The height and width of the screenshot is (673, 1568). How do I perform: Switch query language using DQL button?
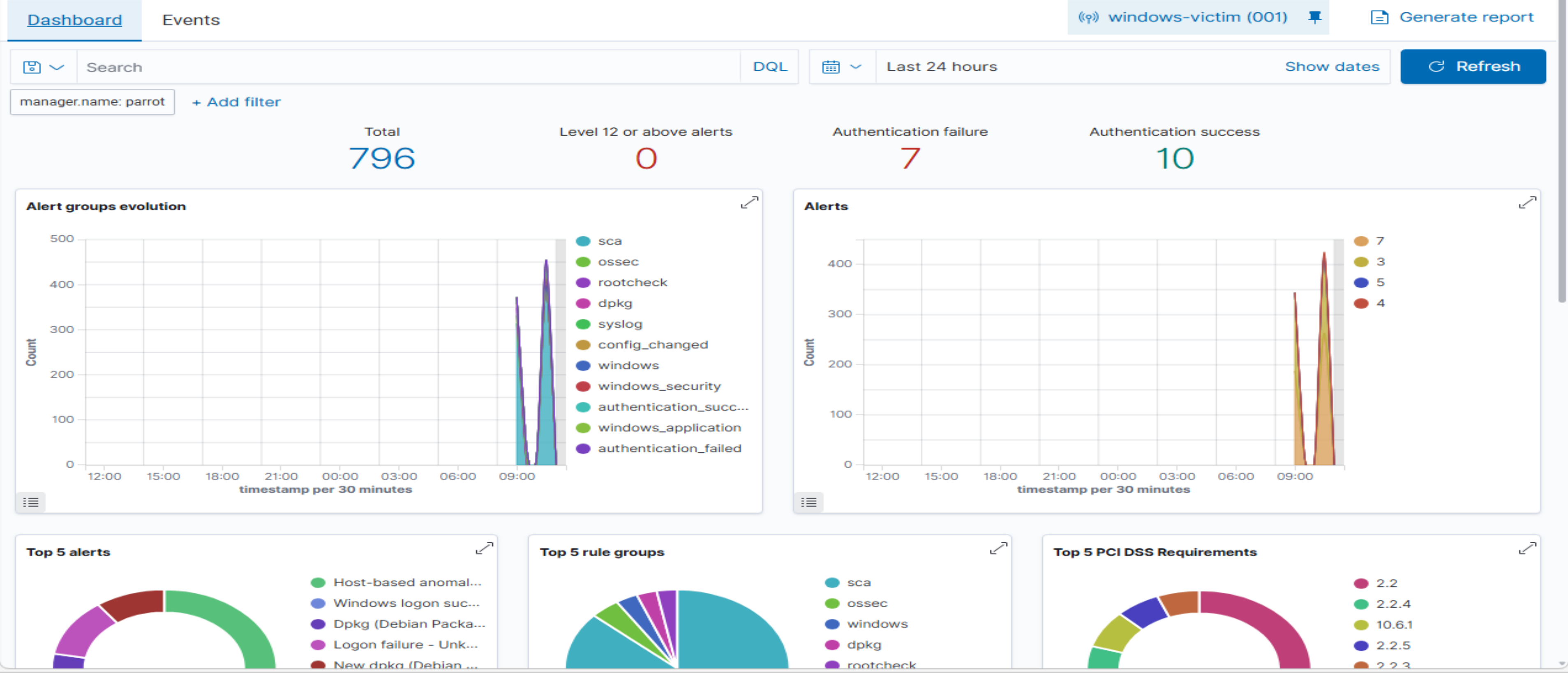click(x=770, y=67)
